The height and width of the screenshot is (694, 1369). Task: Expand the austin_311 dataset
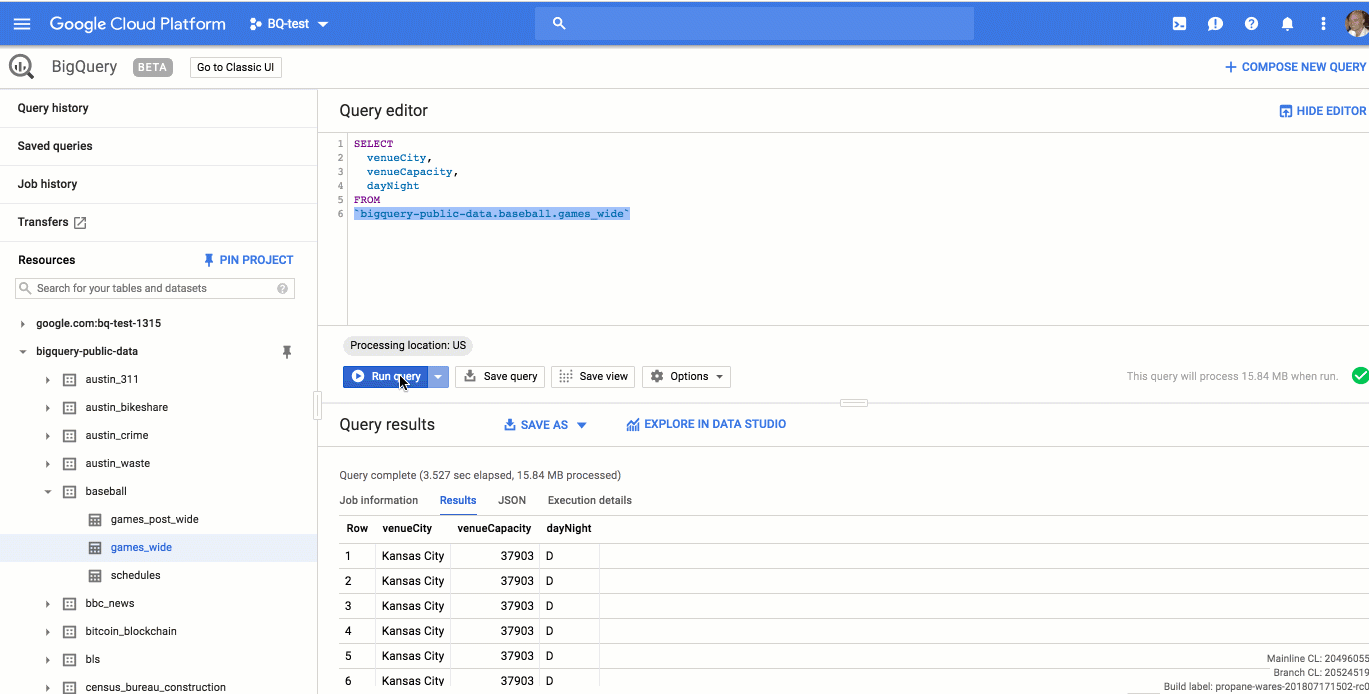pyautogui.click(x=47, y=380)
